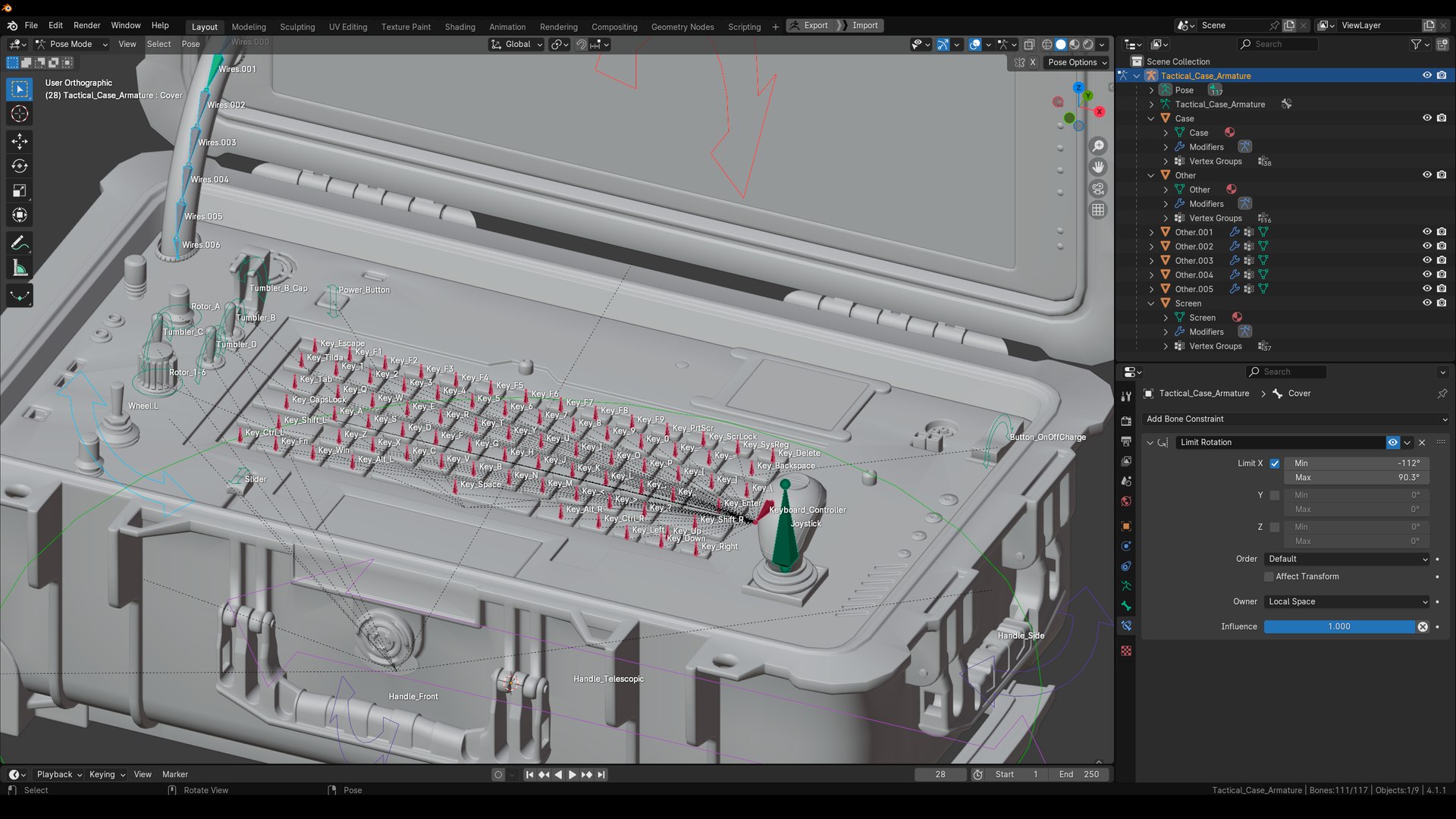Viewport: 1456px width, 819px height.
Task: Activate the Rotate tool
Action: 20,166
